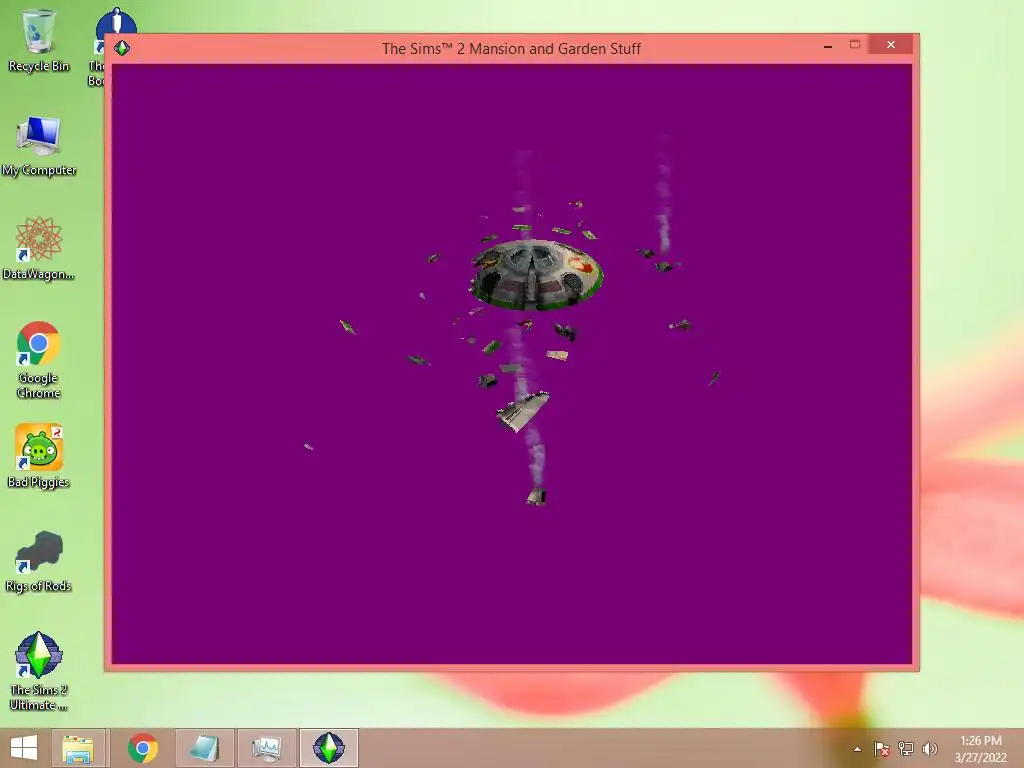Click the title The Sims 2 Mansion and Garden Stuff
Screen dimensions: 1024x768
[x=511, y=49]
